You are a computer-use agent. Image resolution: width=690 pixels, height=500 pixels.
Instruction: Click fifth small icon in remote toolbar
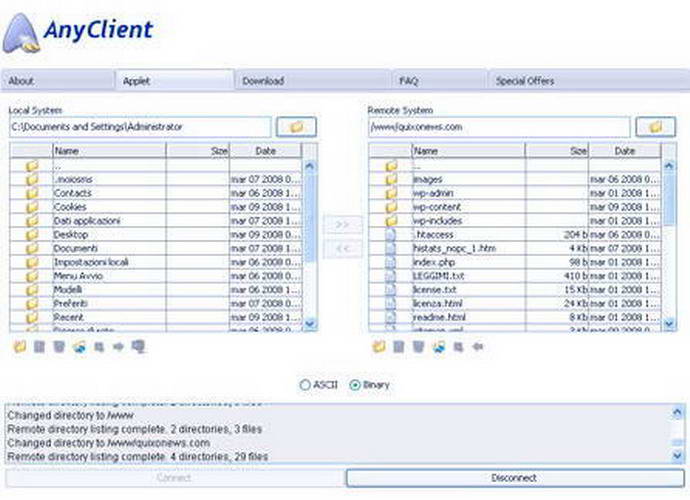(458, 347)
